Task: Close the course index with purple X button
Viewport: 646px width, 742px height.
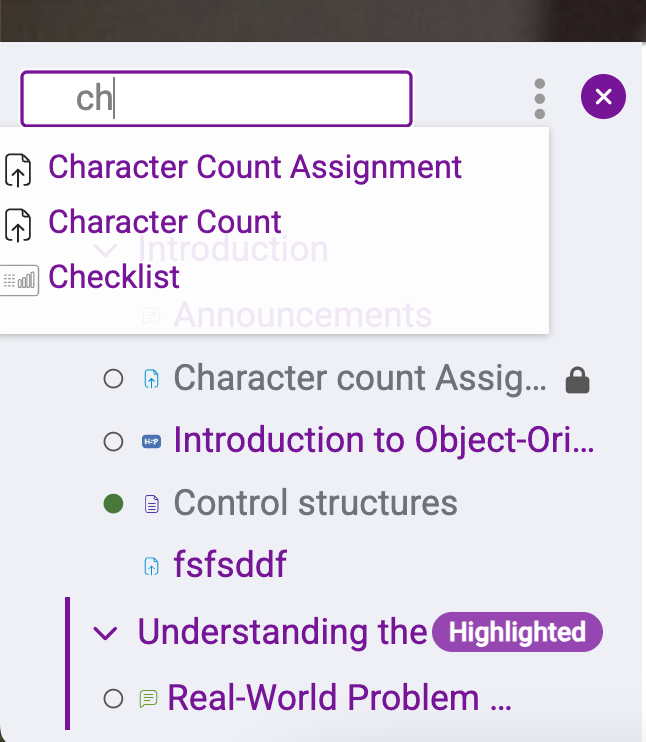Action: (603, 97)
